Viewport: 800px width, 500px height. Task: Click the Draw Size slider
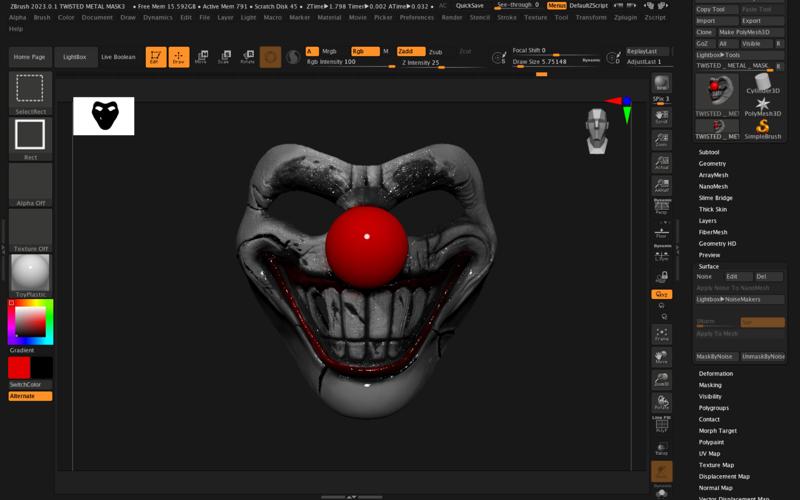click(x=556, y=62)
